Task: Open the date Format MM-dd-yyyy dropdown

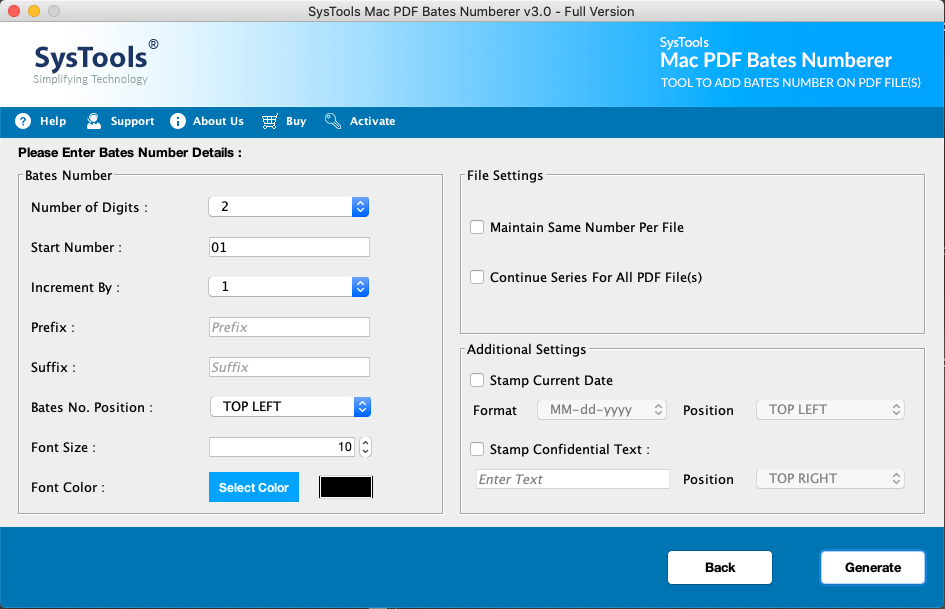Action: click(602, 410)
